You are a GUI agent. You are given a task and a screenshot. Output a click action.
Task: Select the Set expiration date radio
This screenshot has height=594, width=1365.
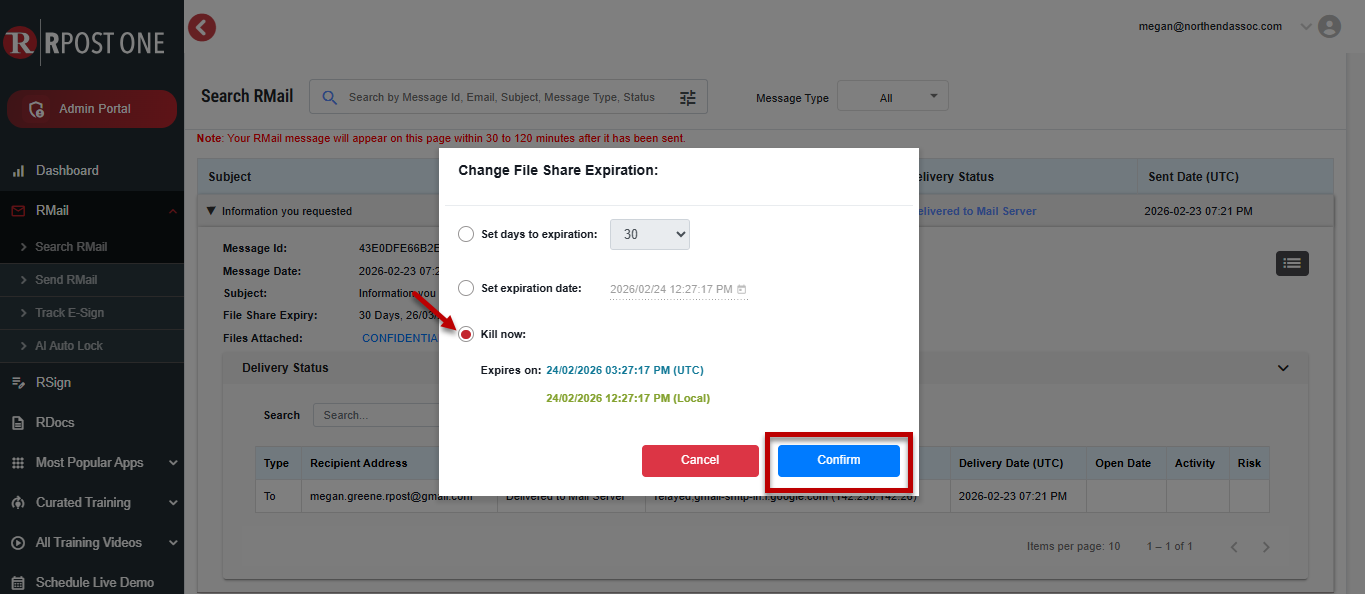(x=466, y=289)
